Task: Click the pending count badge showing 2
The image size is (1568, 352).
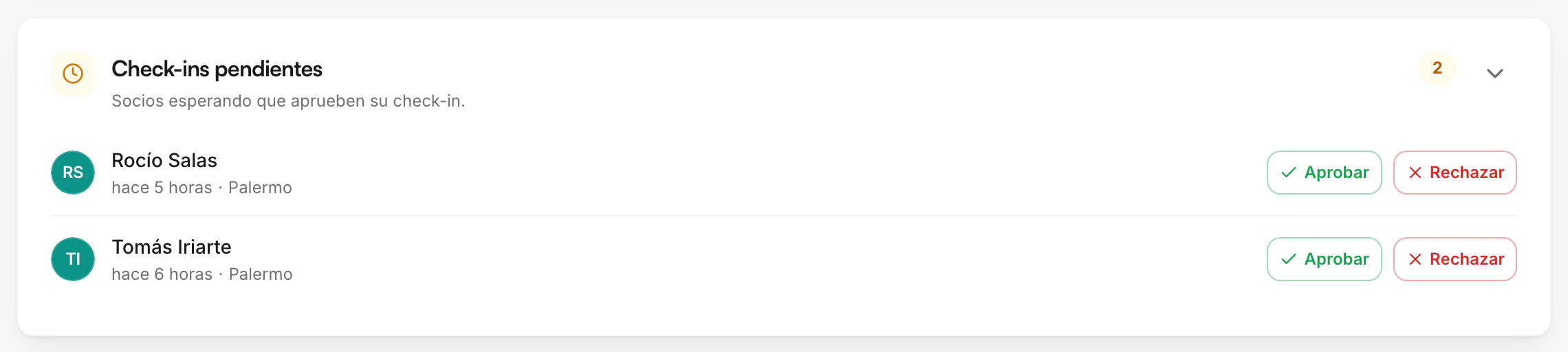Action: pos(1437,68)
